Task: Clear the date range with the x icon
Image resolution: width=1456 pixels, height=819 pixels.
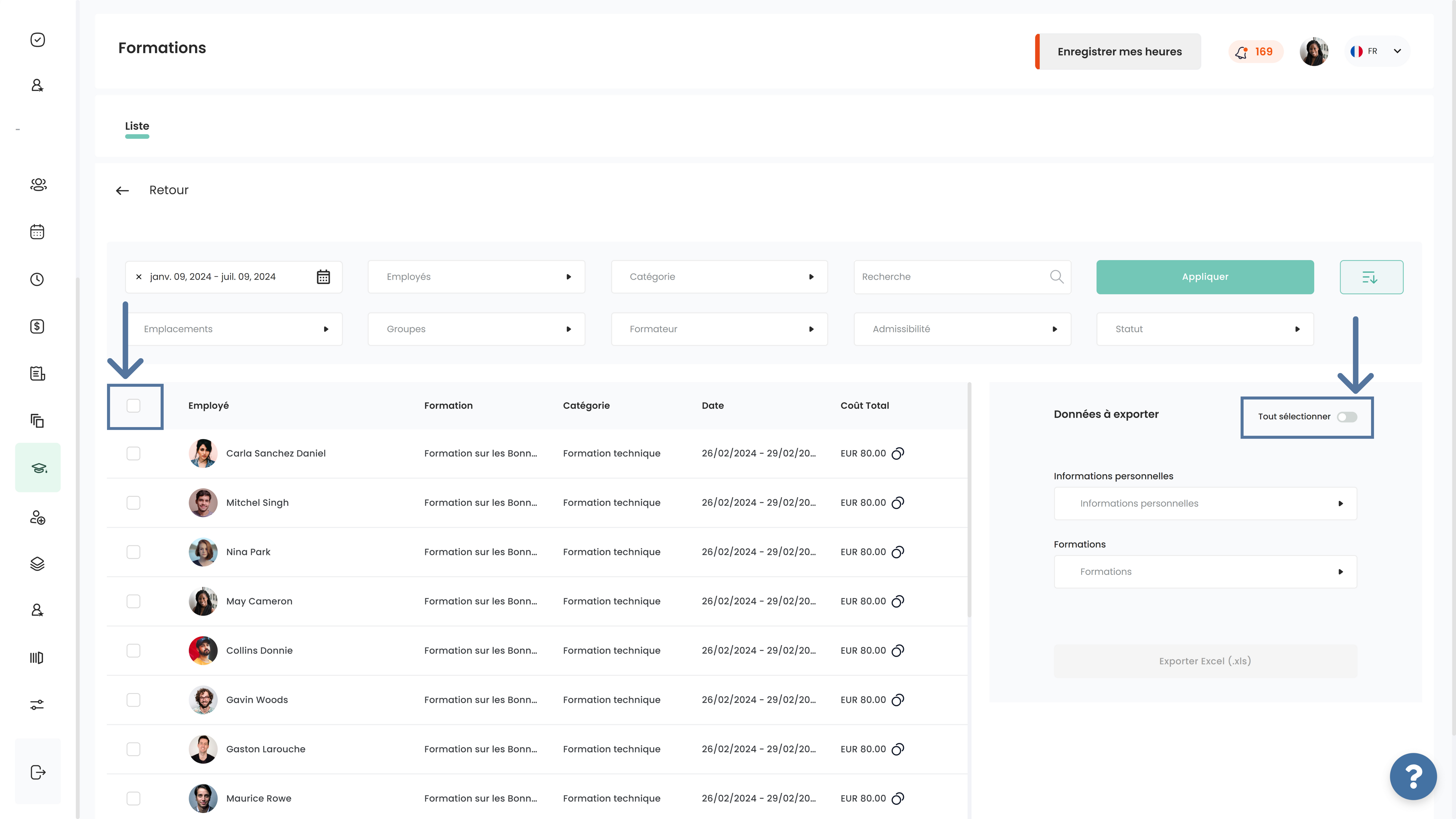Action: pyautogui.click(x=139, y=277)
